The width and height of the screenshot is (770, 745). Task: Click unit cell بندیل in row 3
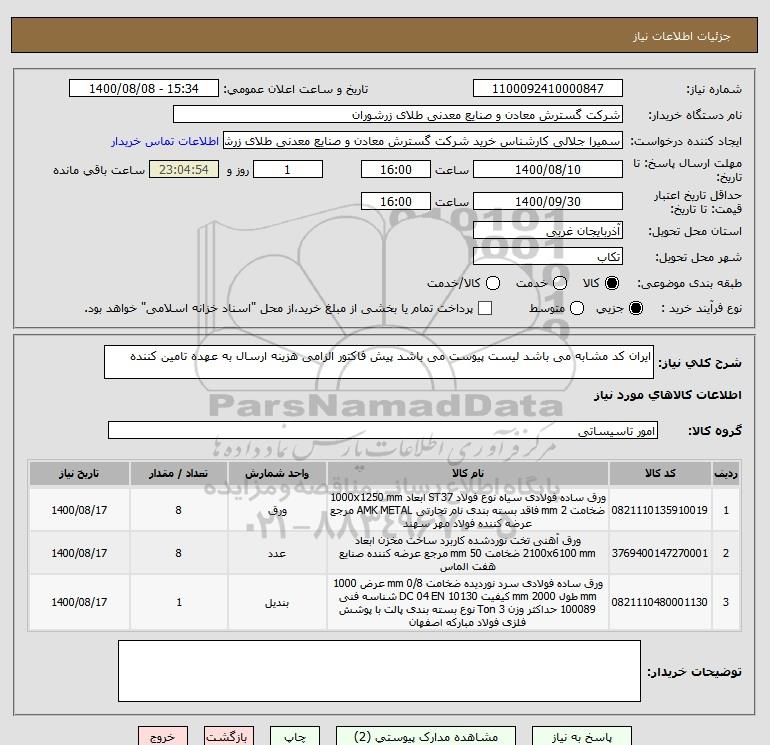(277, 602)
